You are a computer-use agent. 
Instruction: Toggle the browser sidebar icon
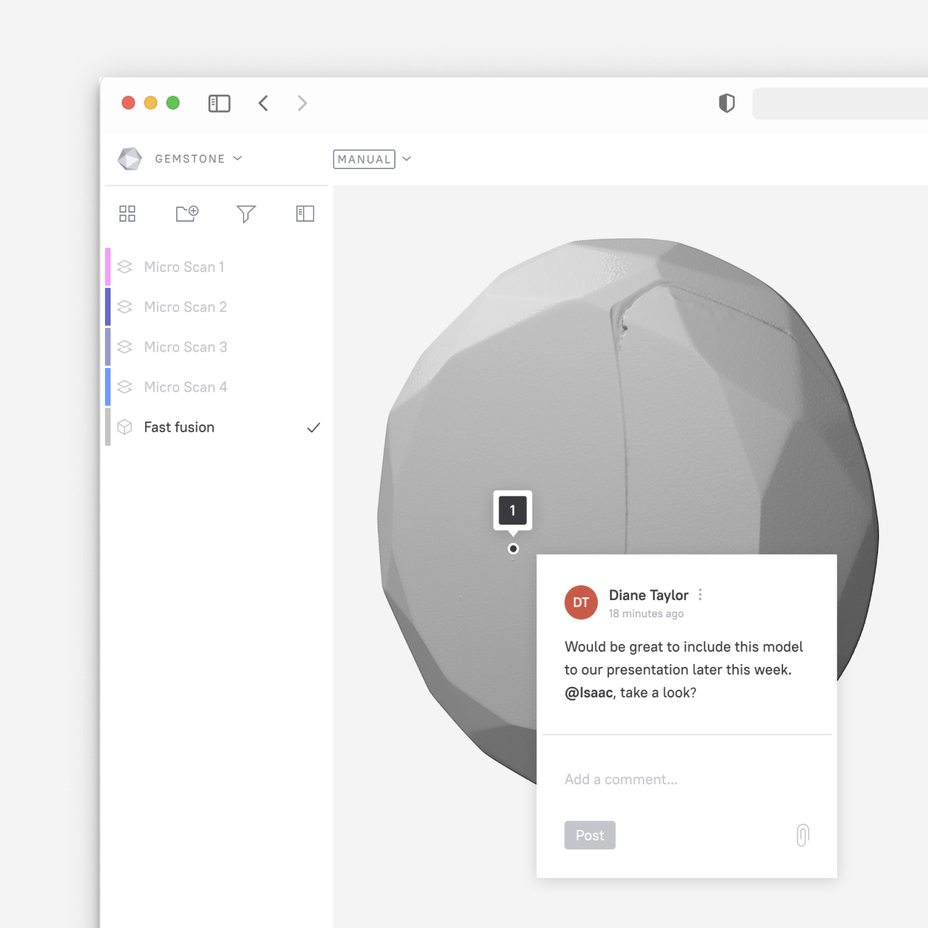tap(219, 103)
